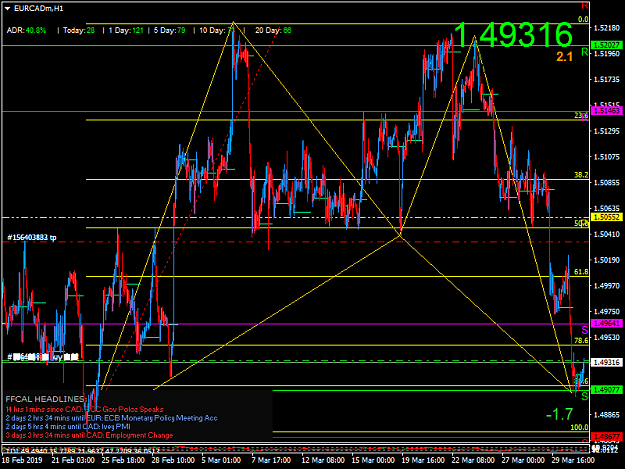The height and width of the screenshot is (469, 625).
Task: Click the 1.51735 price axis value
Action: (x=606, y=80)
